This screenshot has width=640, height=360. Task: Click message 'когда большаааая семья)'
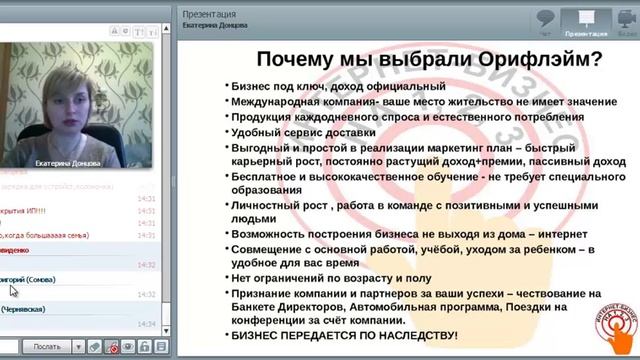click(x=44, y=236)
